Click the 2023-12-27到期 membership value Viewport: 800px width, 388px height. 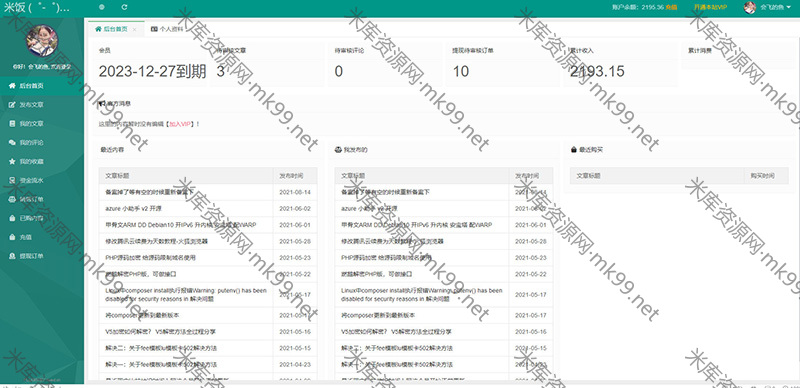(152, 71)
